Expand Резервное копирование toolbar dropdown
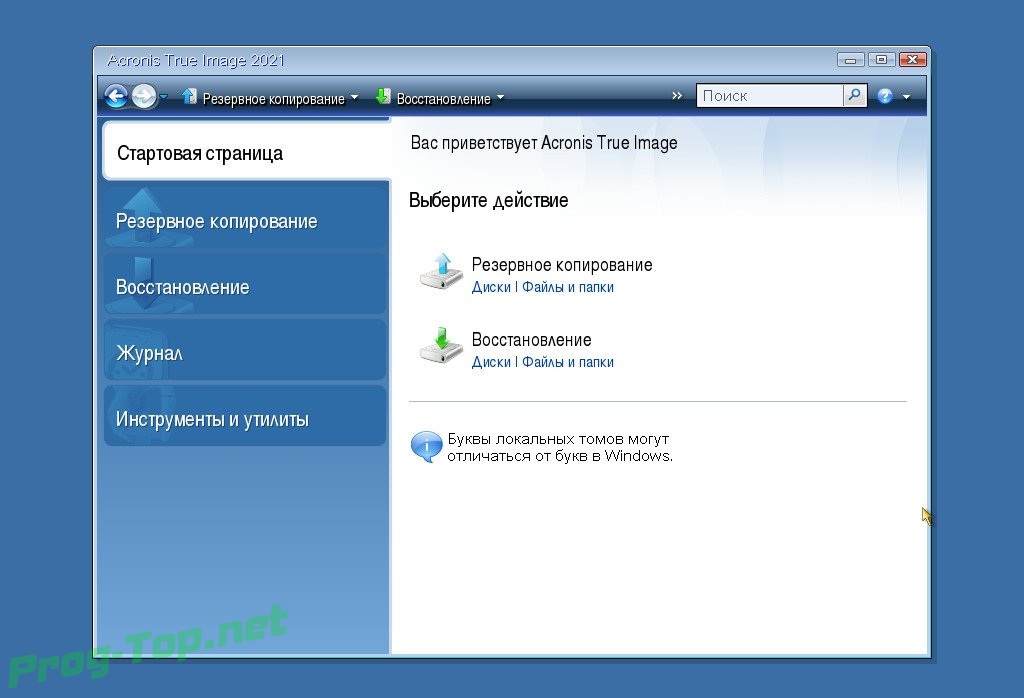This screenshot has height=698, width=1024. tap(354, 99)
